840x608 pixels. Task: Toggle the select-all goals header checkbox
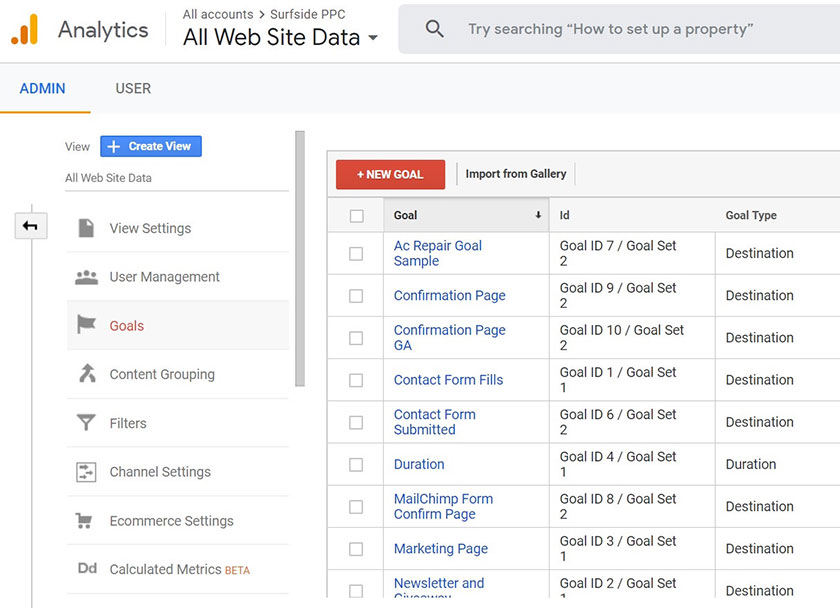tap(357, 216)
